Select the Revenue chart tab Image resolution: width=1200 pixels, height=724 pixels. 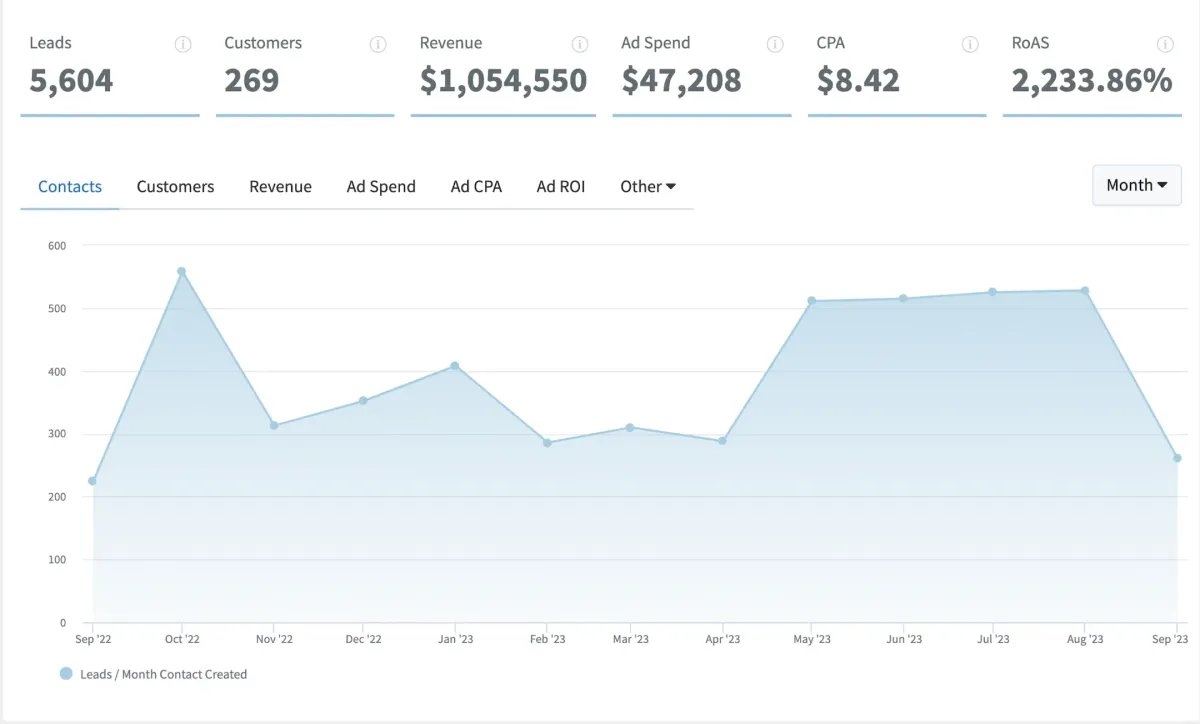coord(281,186)
